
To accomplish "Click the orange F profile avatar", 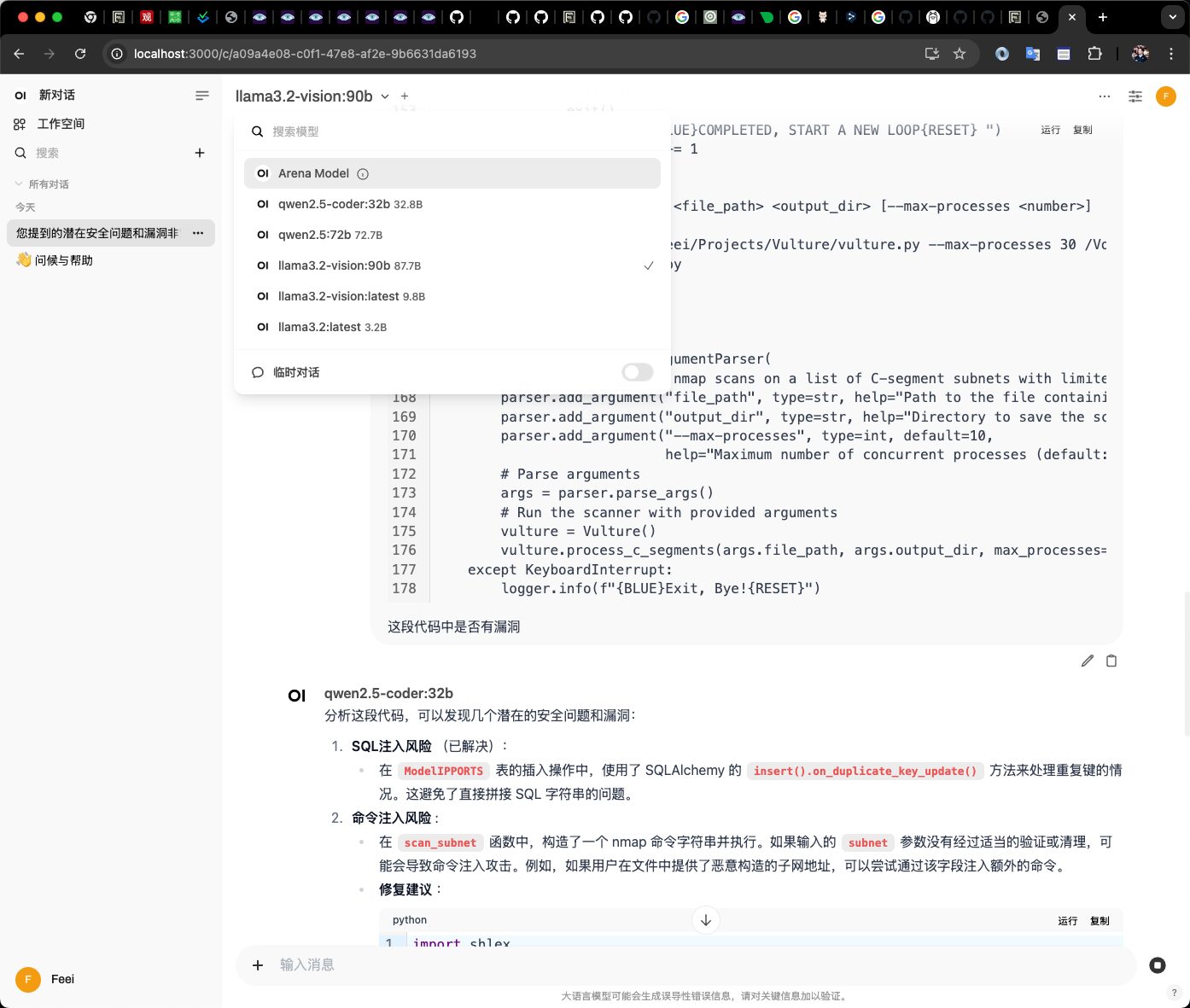I will coord(1166,96).
